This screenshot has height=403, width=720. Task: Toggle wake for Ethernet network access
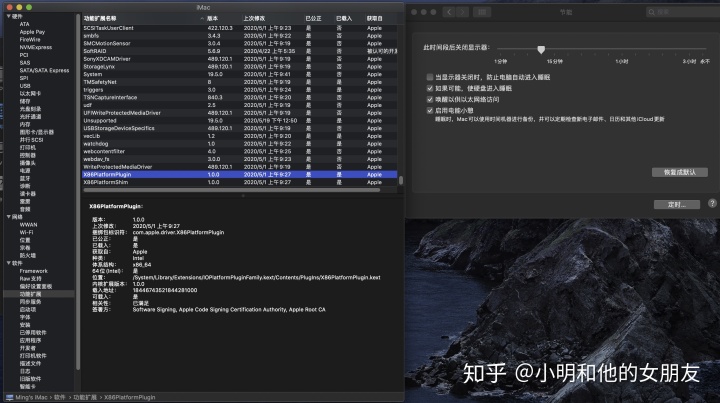(430, 99)
